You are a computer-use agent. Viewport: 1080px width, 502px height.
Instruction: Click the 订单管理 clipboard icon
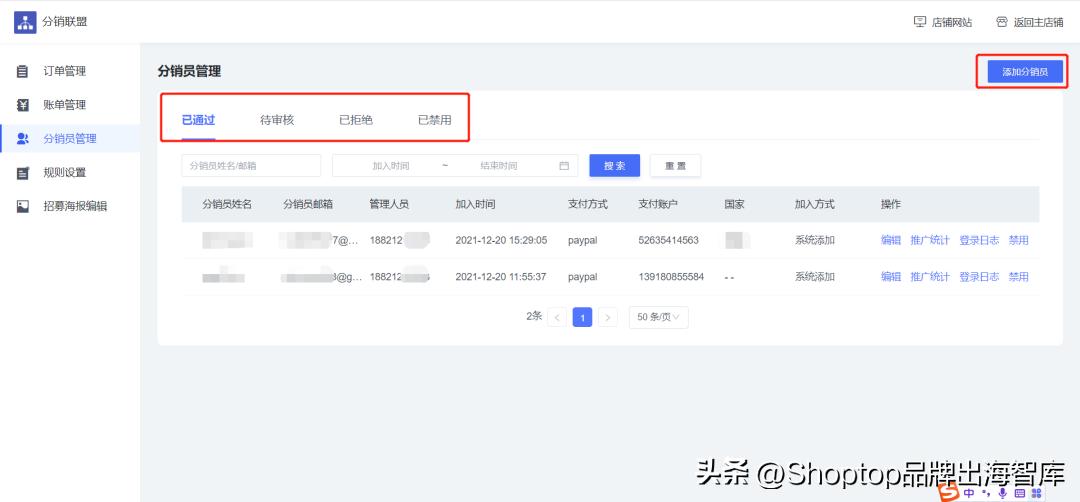click(x=23, y=71)
